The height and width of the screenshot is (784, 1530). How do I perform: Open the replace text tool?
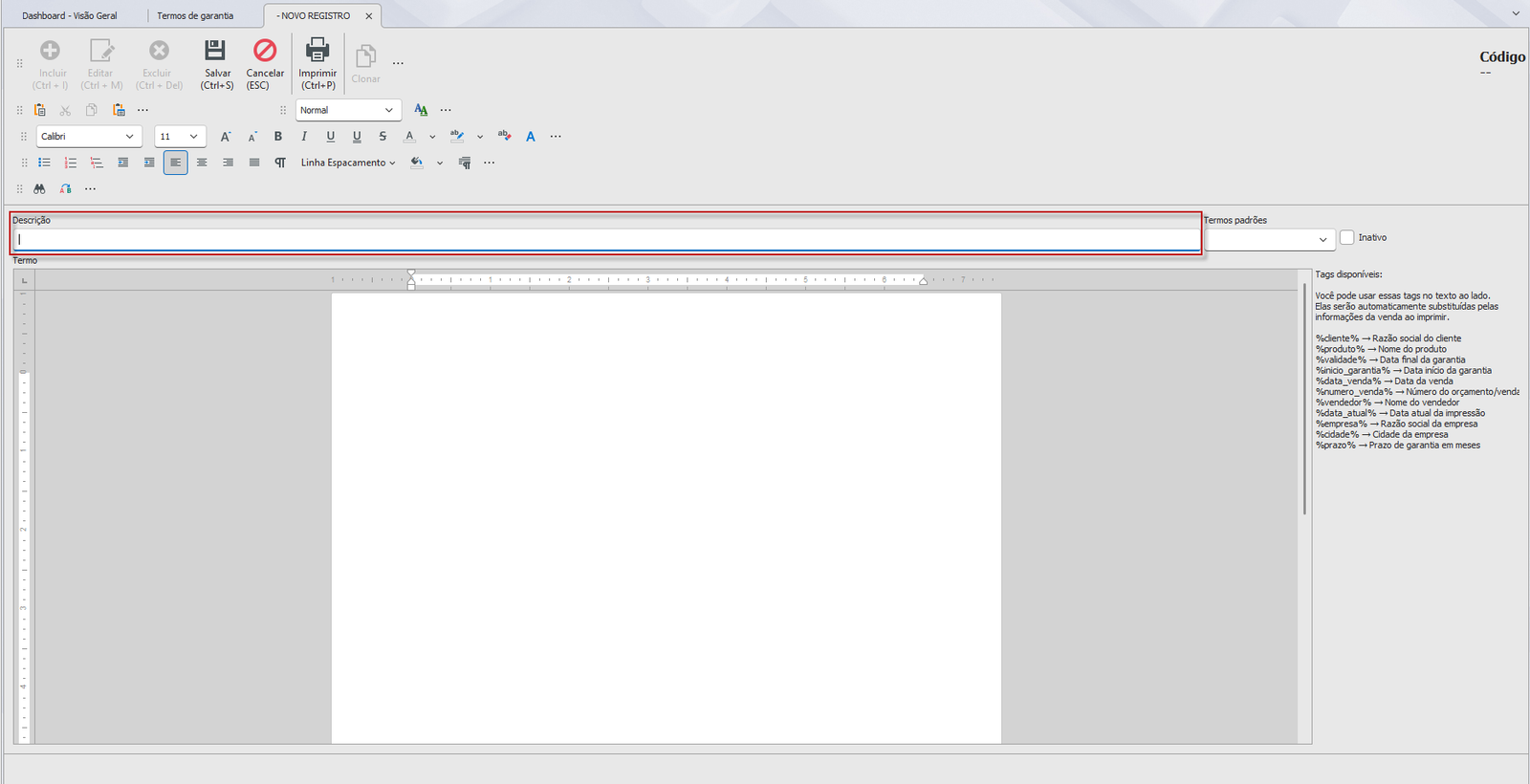click(65, 189)
